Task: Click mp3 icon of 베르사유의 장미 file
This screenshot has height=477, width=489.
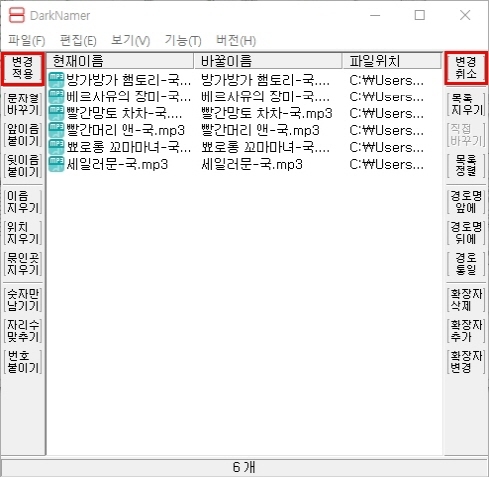Action: coord(56,97)
